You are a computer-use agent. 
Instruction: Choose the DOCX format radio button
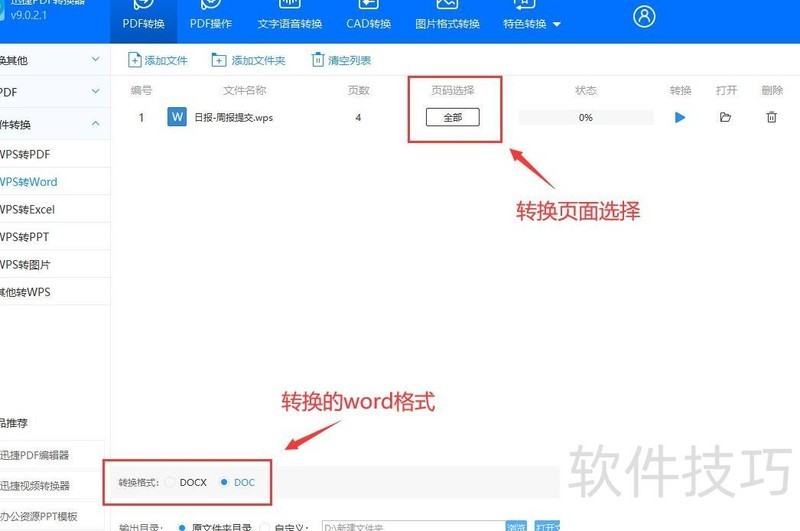170,482
